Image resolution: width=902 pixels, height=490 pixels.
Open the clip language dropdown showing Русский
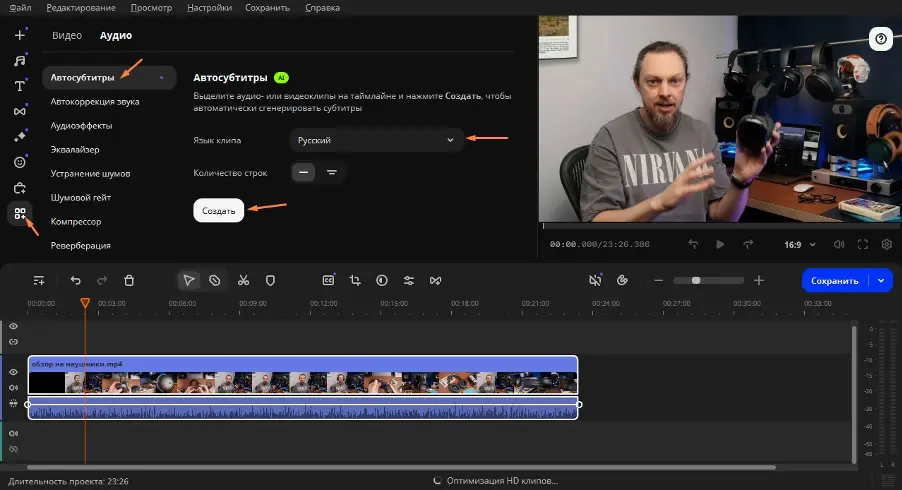(x=376, y=140)
